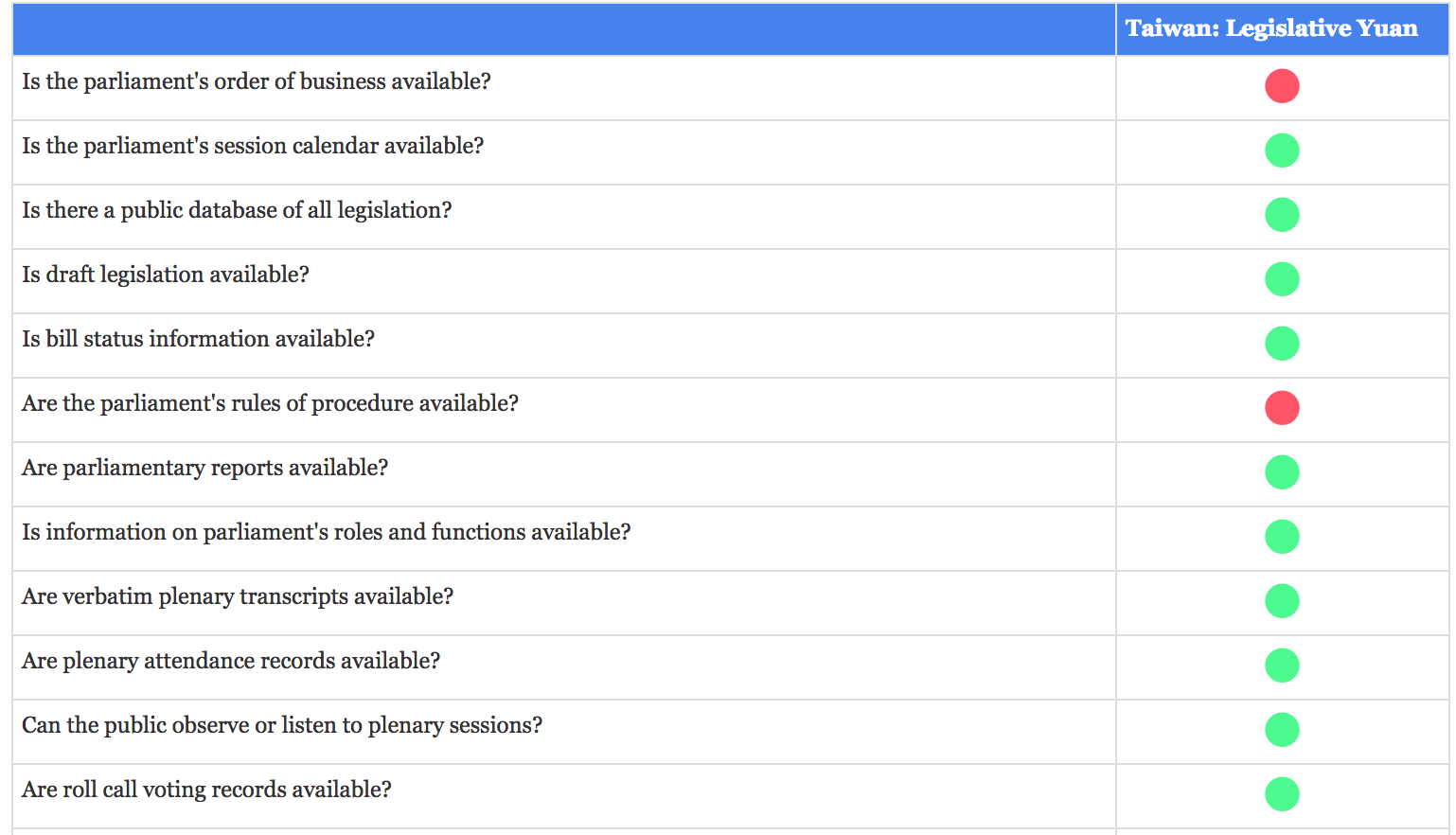Click the blank blue header cell
This screenshot has height=835, width=1456.
(x=563, y=28)
